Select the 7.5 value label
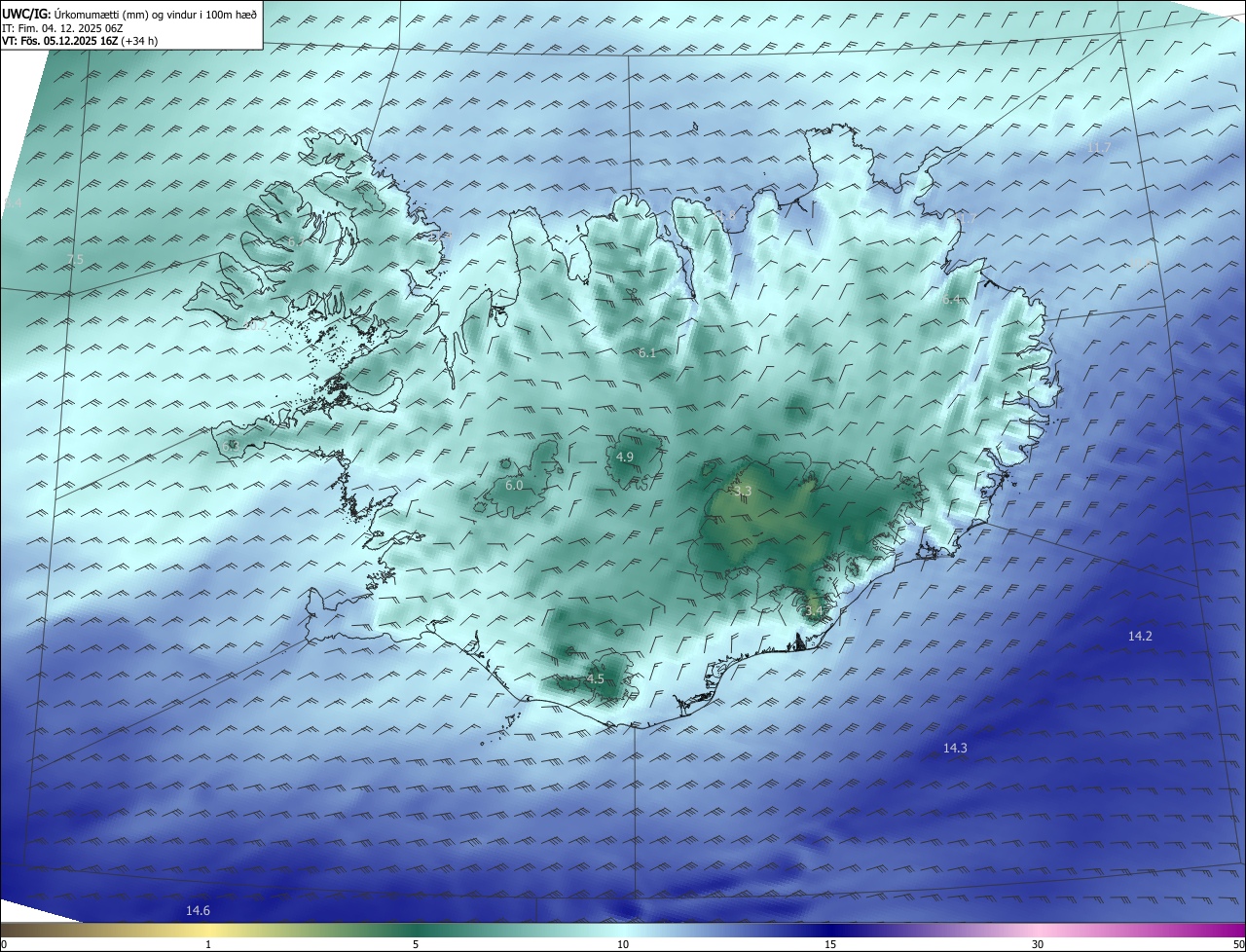Viewport: 1246px width, 952px height. [75, 259]
